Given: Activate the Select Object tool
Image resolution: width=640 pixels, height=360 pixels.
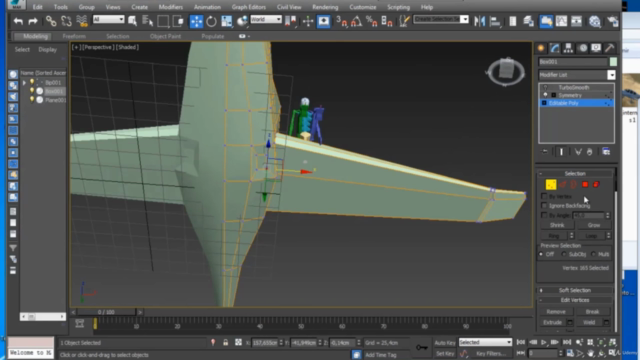Looking at the screenshot, I should click(133, 21).
